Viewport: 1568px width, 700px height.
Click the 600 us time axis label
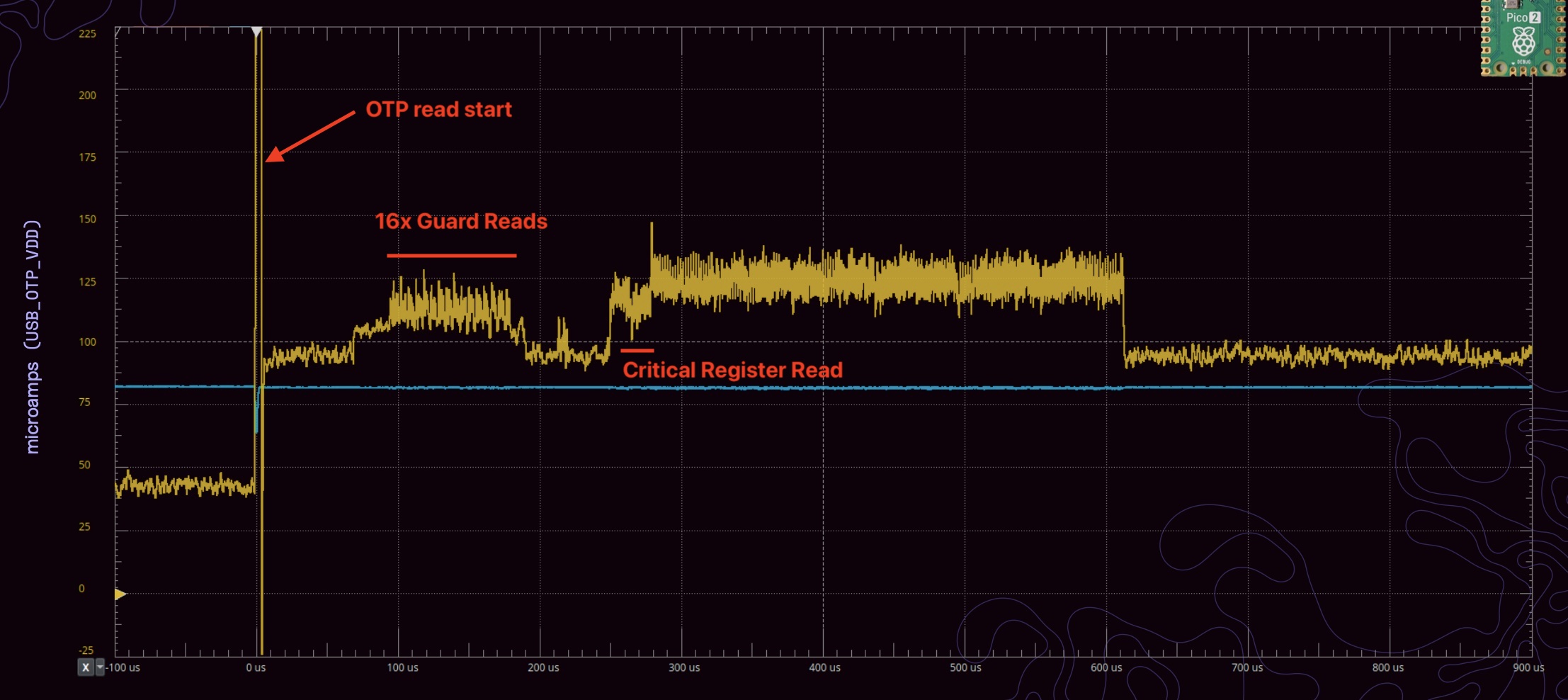[1106, 667]
